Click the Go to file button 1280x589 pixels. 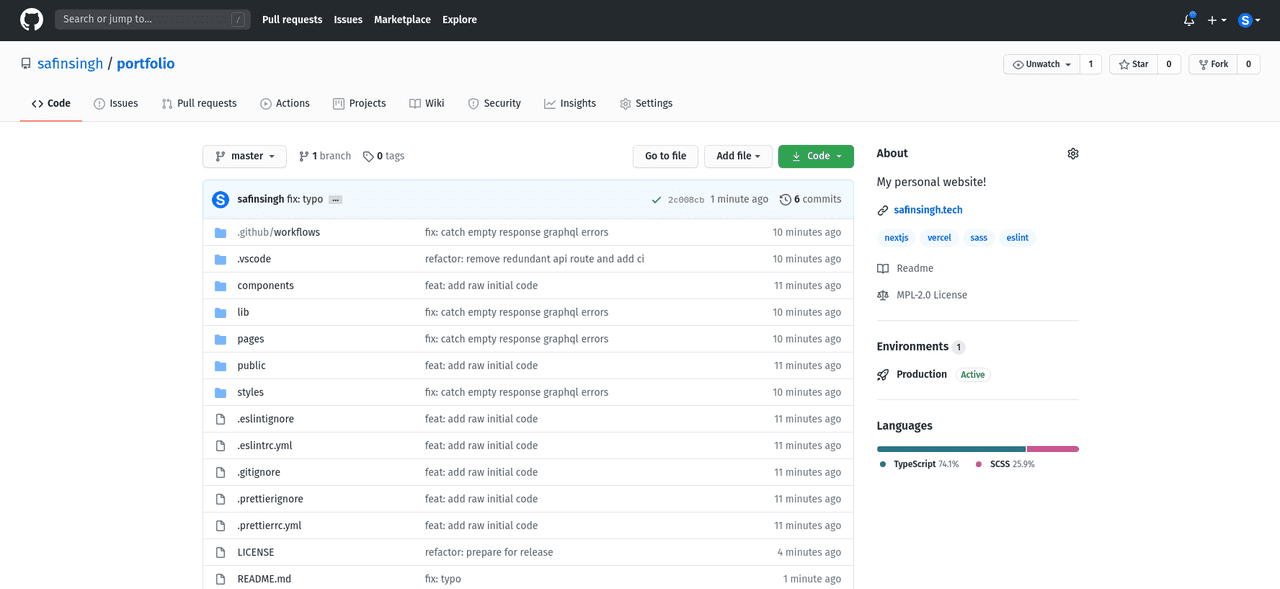(x=665, y=156)
